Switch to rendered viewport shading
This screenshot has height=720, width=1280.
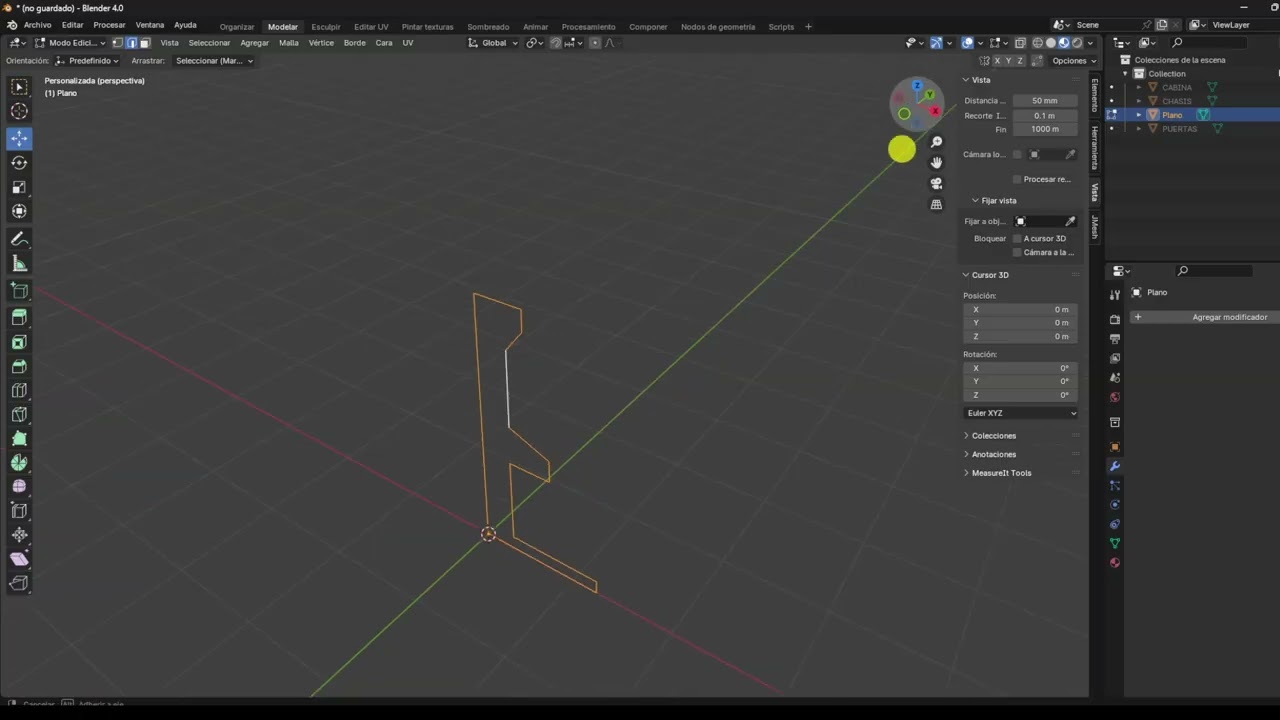pos(1077,43)
